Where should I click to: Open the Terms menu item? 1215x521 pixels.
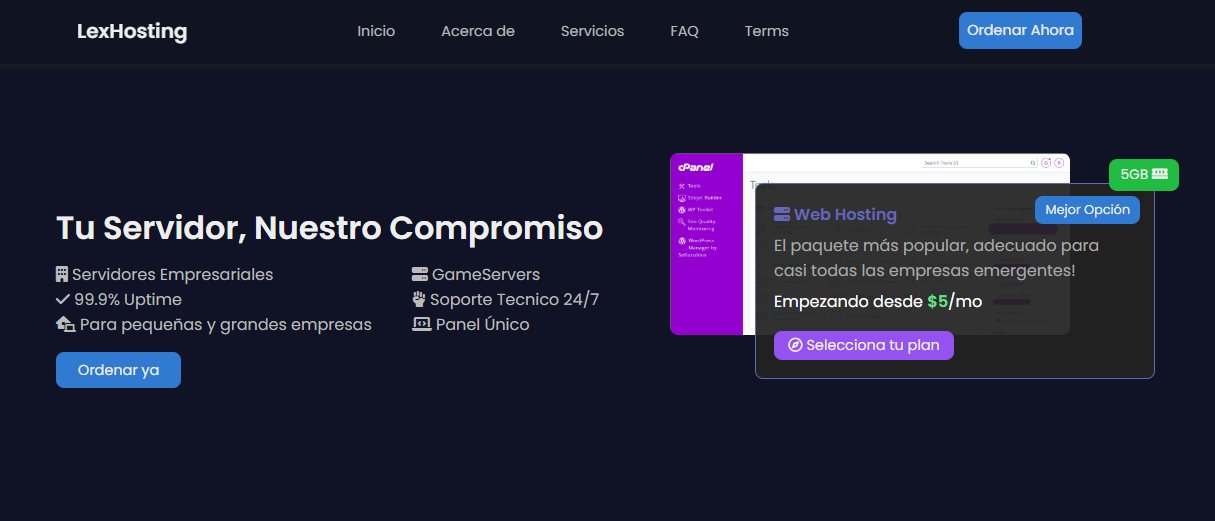pyautogui.click(x=767, y=31)
